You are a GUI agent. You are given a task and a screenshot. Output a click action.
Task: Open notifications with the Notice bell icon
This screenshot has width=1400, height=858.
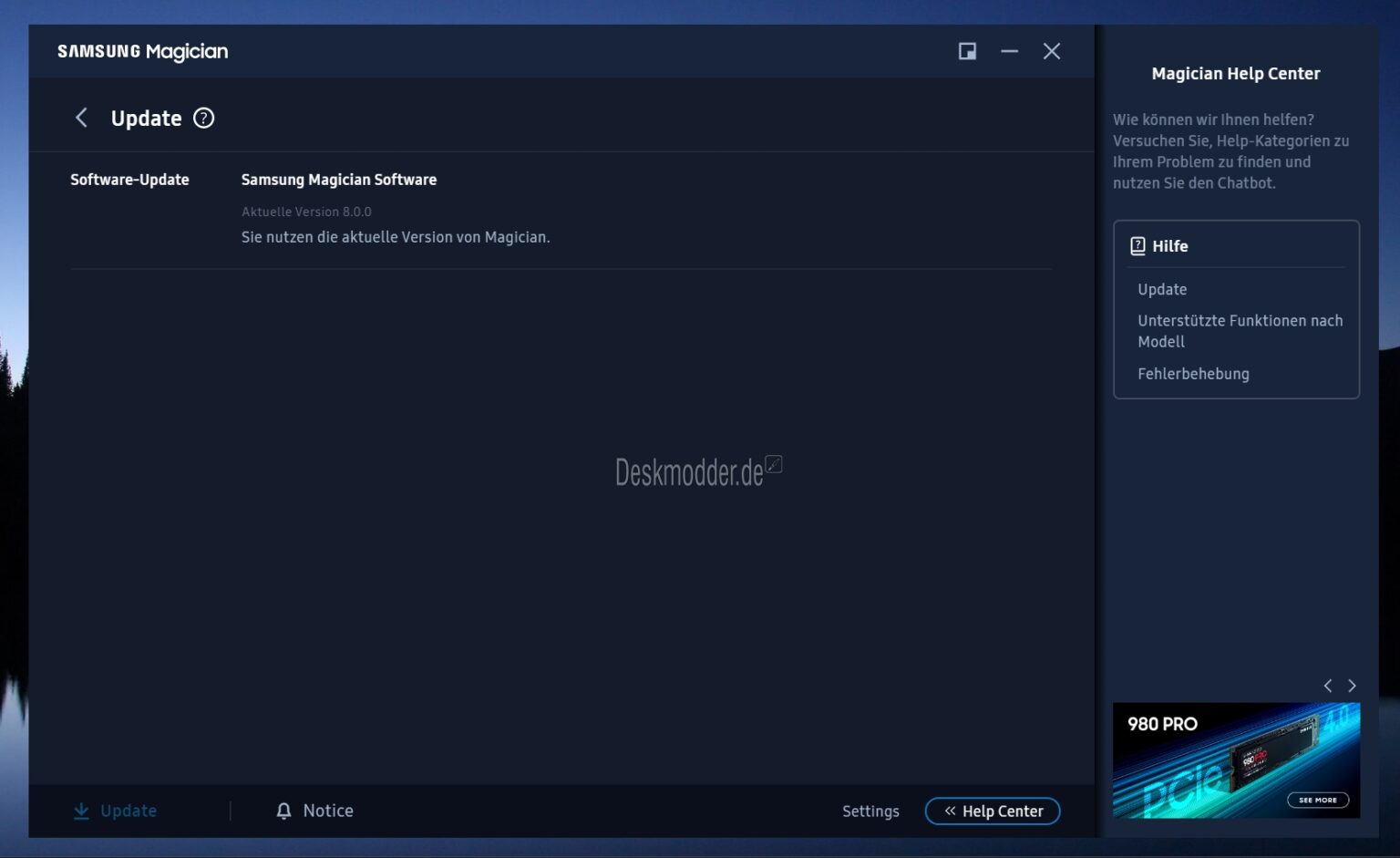pyautogui.click(x=283, y=811)
